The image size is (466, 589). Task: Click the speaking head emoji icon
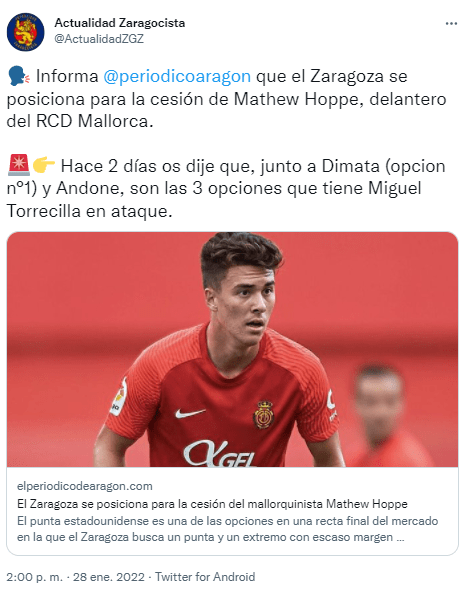(19, 76)
